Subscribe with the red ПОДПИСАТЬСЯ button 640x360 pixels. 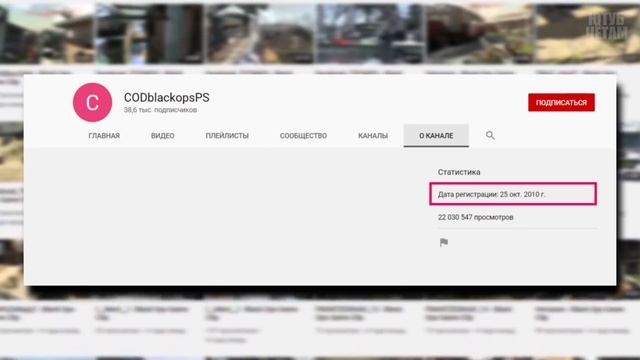561,102
